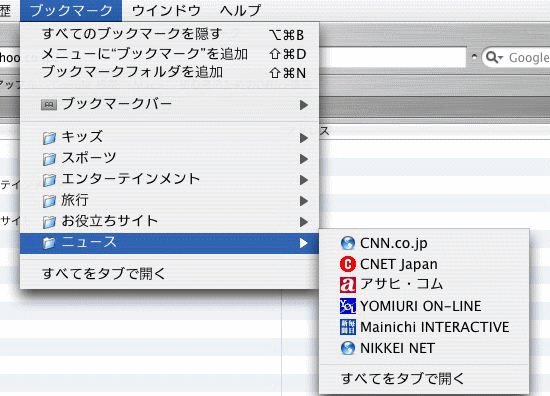The image size is (550, 396).
Task: Expand the 旅行 submenu arrow
Action: click(x=304, y=201)
